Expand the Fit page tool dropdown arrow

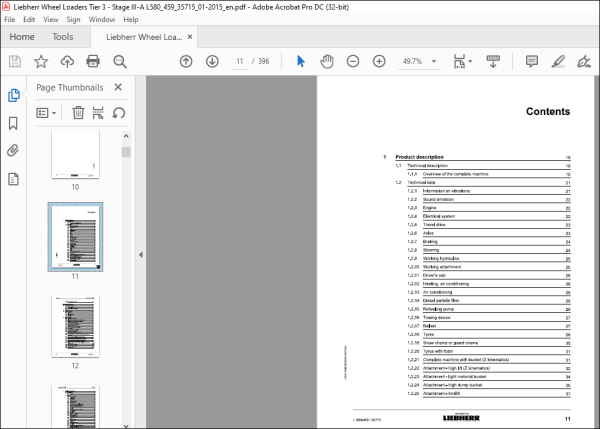coord(470,61)
